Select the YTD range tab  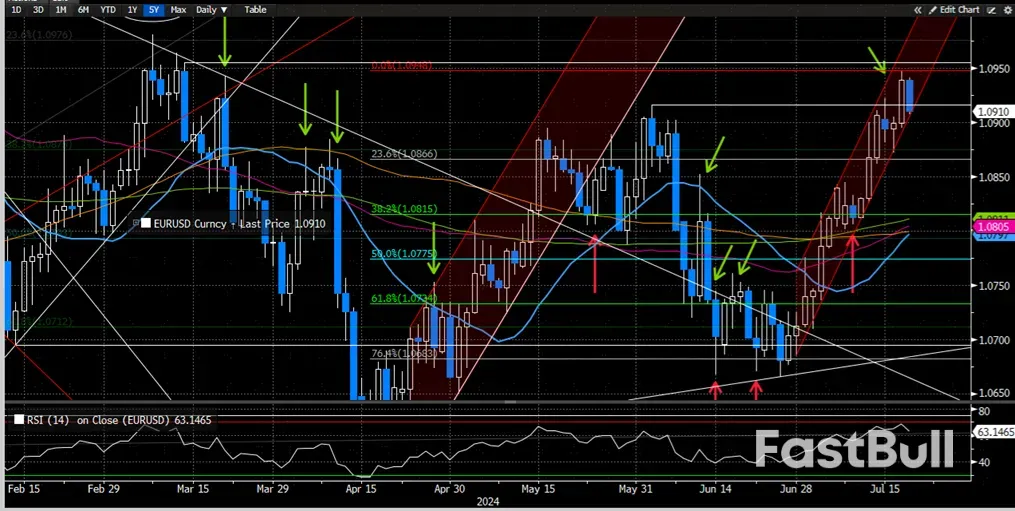coord(107,9)
